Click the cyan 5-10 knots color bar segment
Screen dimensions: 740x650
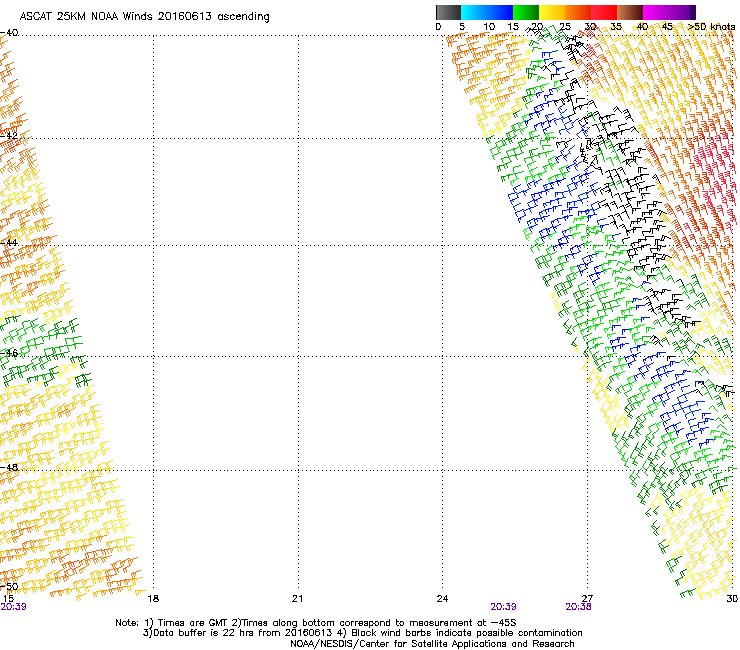click(474, 12)
